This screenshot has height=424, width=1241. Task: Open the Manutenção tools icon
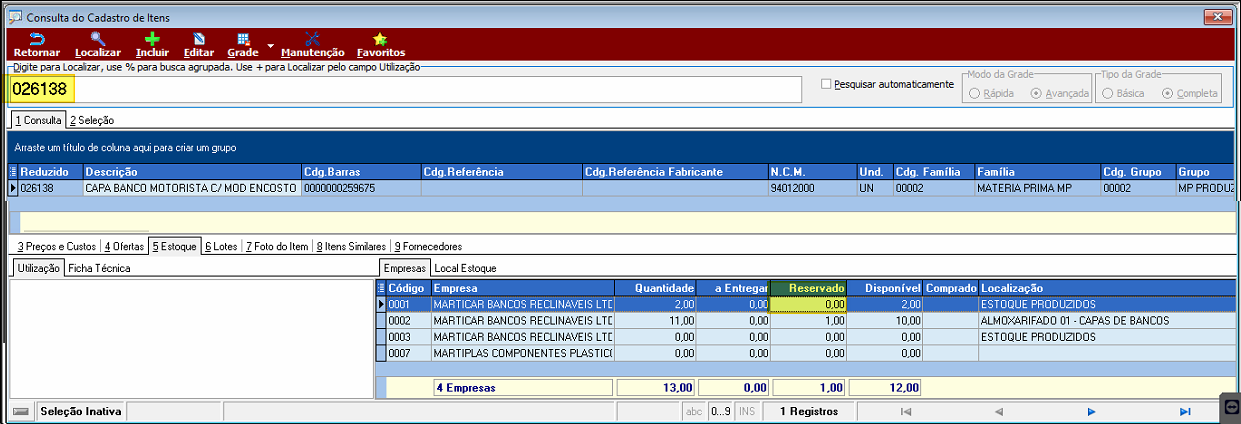(x=312, y=38)
